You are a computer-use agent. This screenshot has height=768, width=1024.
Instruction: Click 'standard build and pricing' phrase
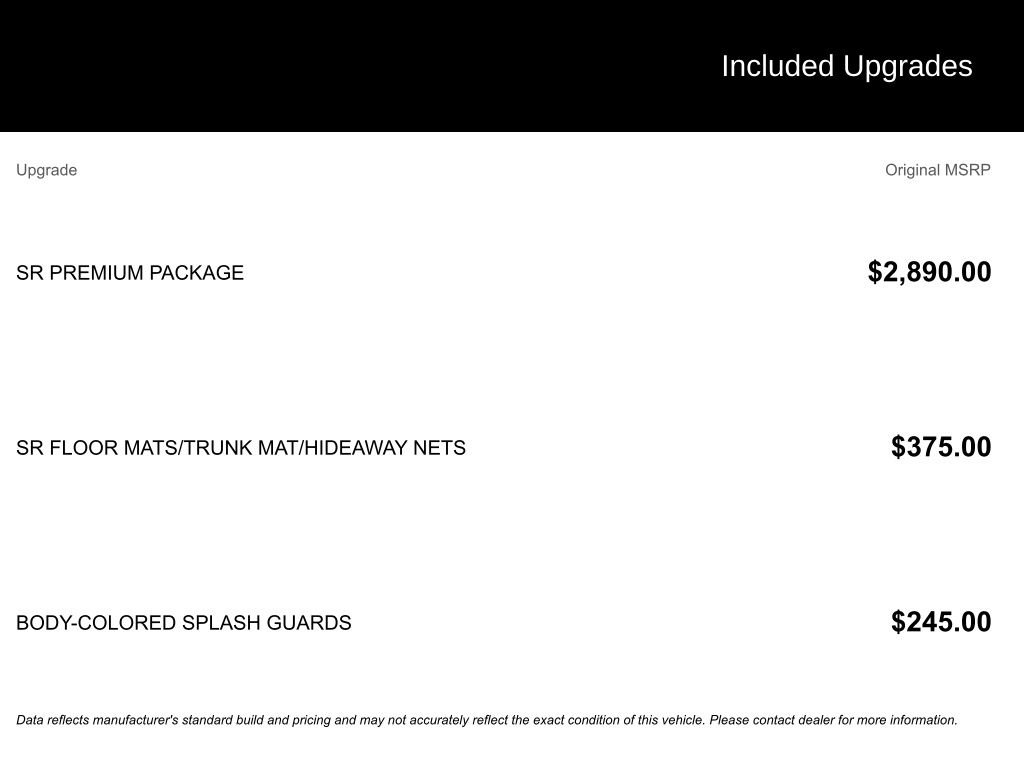click(x=257, y=720)
